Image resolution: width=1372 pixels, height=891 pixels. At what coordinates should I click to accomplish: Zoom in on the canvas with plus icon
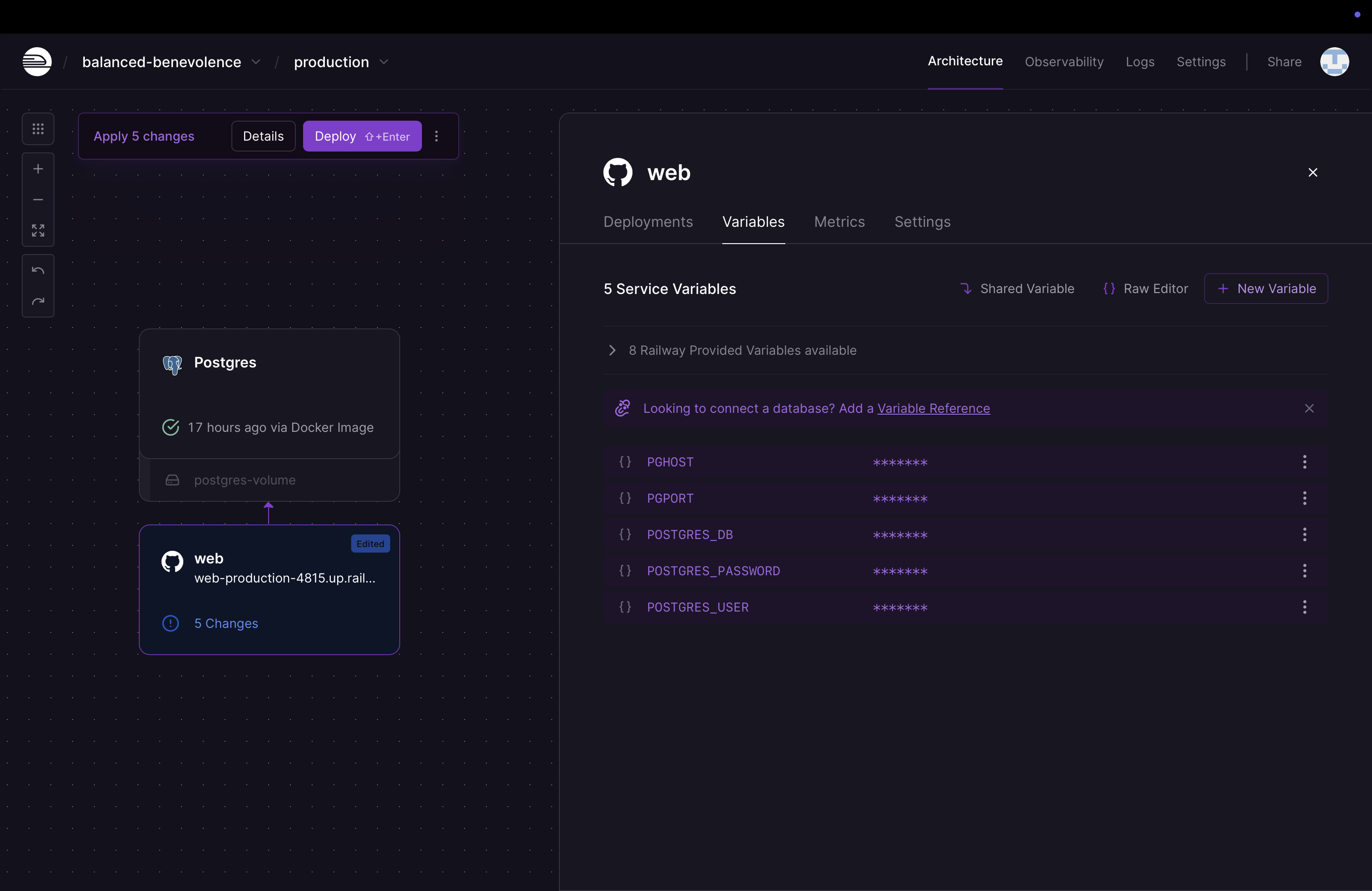pyautogui.click(x=38, y=169)
